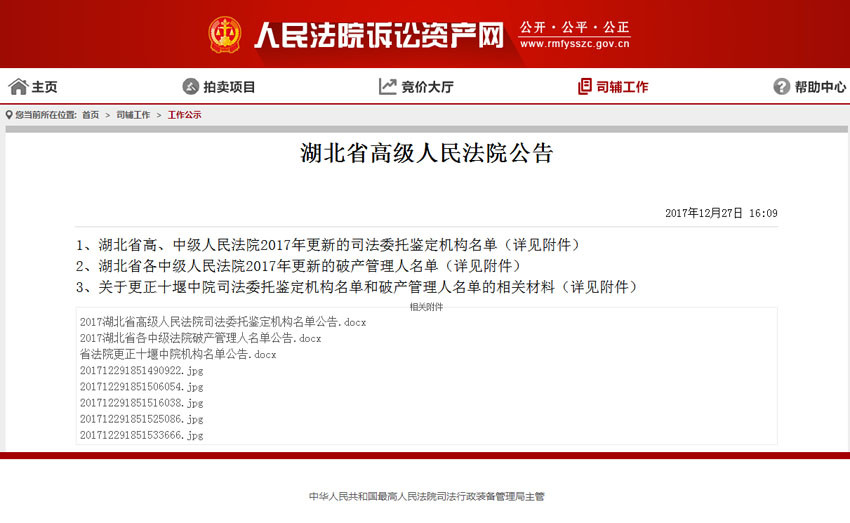850x523 pixels.
Task: Click the question mark icon beside 帮助中心
Action: click(781, 87)
